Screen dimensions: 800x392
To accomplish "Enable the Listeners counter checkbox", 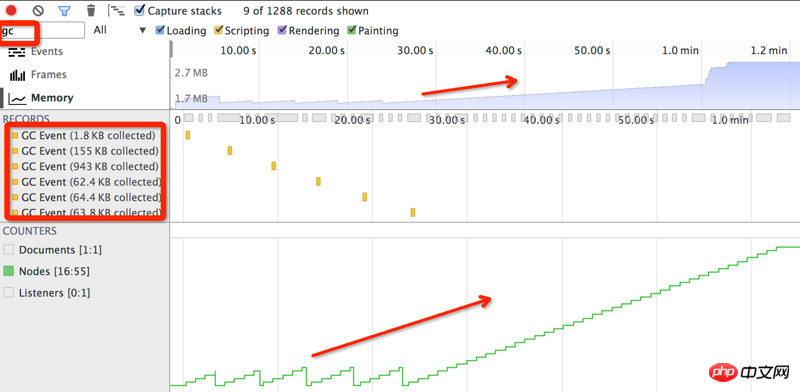I will [x=9, y=293].
